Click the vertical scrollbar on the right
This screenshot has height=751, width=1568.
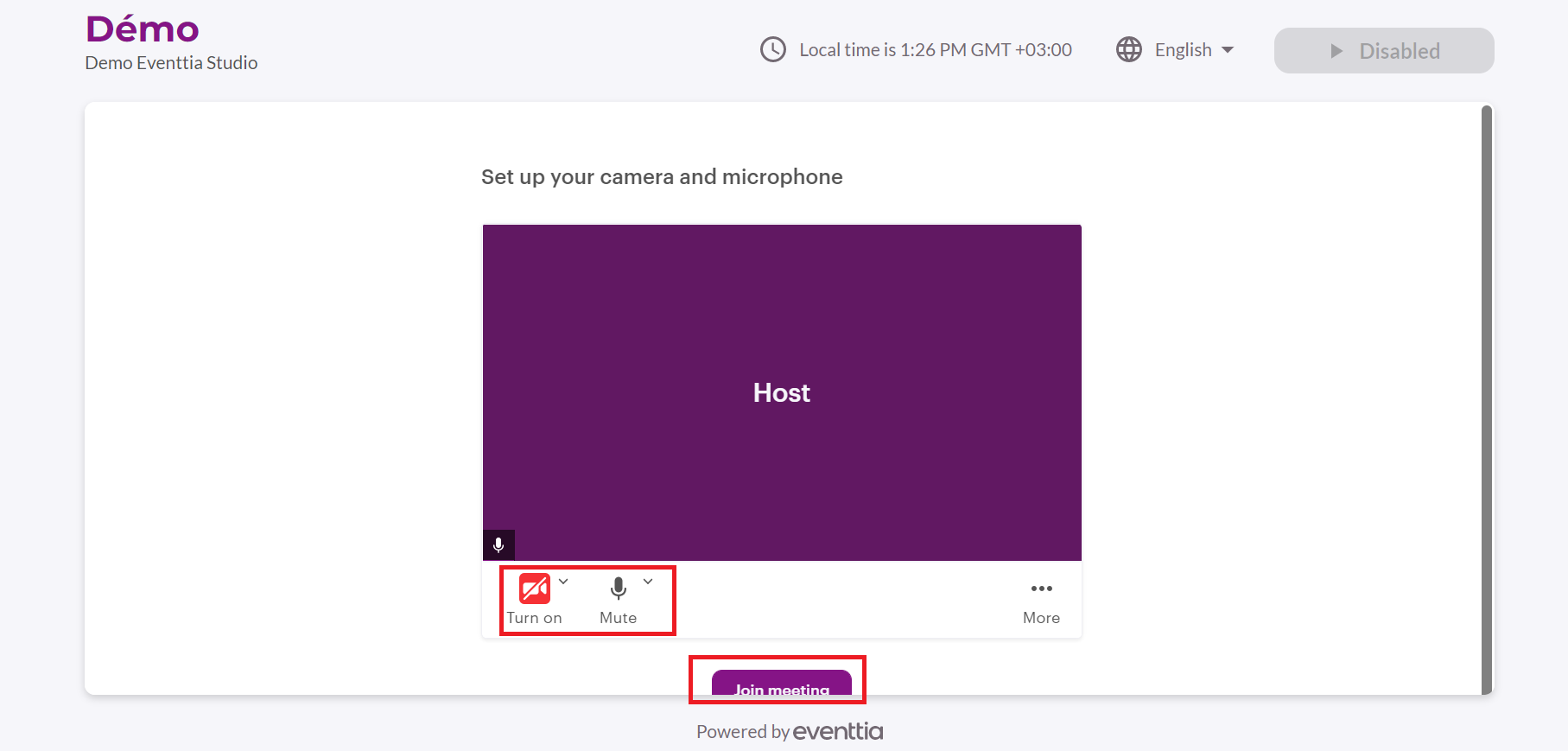pyautogui.click(x=1486, y=398)
